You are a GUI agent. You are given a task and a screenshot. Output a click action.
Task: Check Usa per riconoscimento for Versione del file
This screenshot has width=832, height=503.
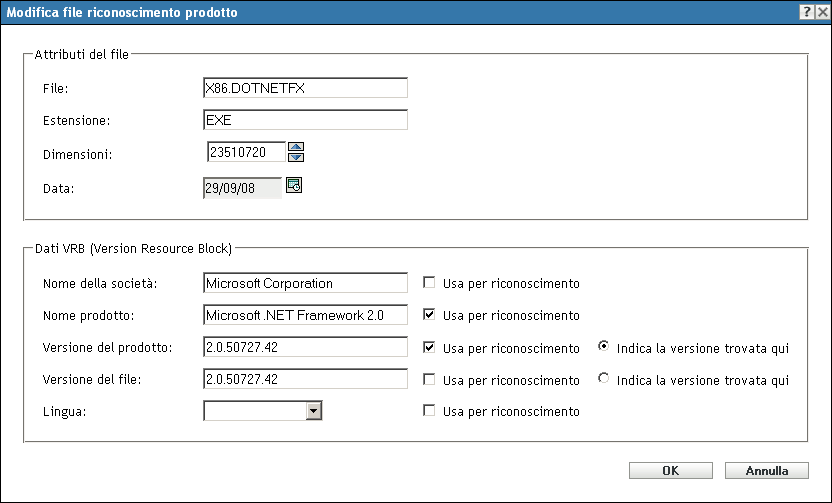429,380
